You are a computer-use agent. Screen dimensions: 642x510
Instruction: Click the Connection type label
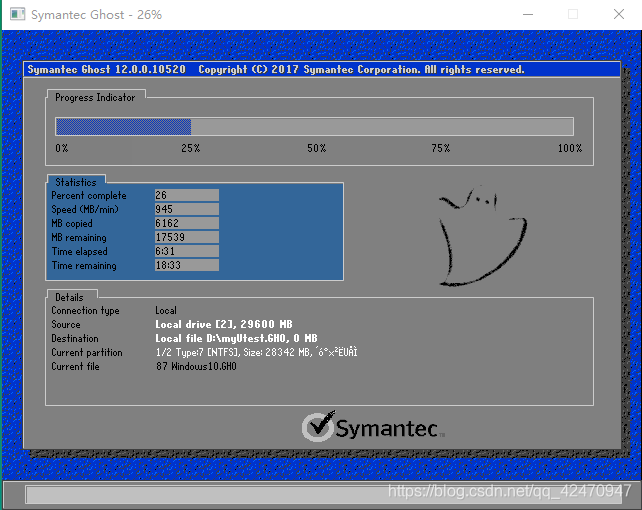[85, 311]
